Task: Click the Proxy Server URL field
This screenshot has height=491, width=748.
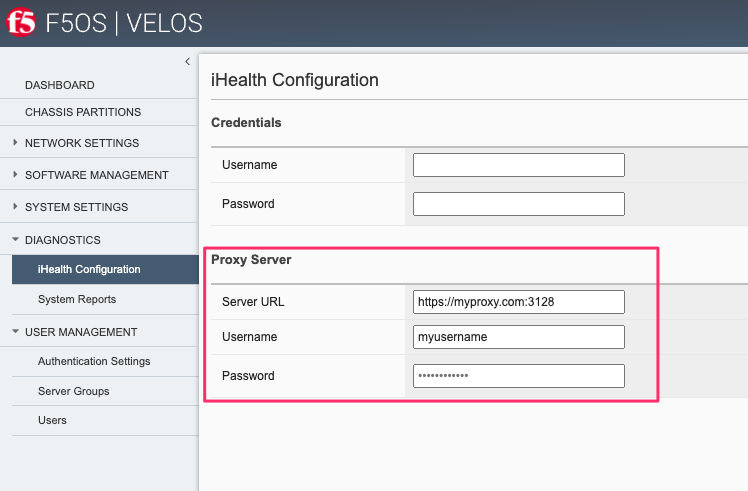Action: [x=519, y=302]
